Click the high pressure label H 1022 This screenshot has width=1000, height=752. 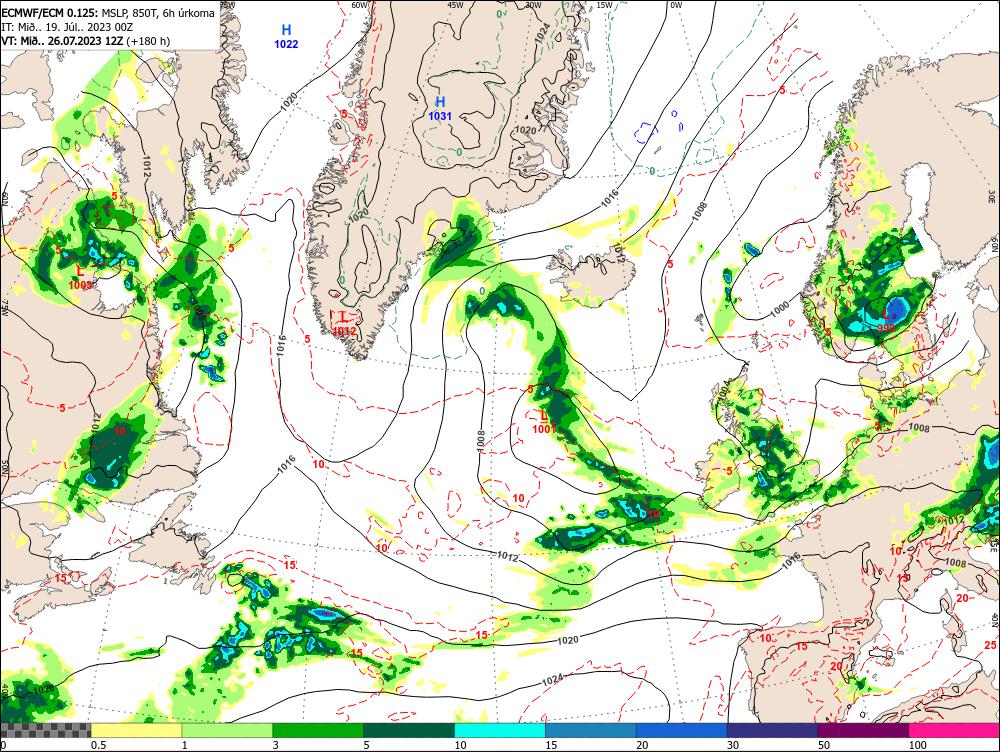tap(286, 36)
